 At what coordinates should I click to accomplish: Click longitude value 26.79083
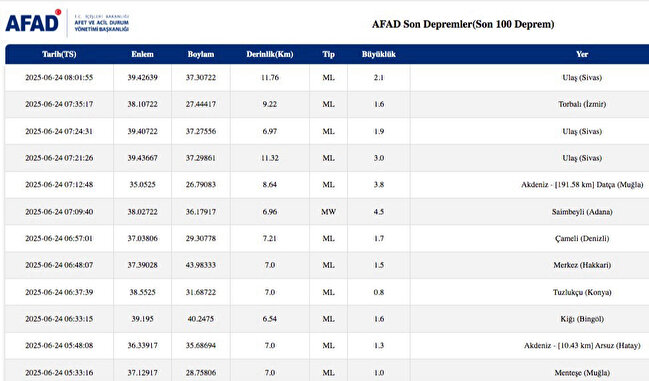coord(201,185)
